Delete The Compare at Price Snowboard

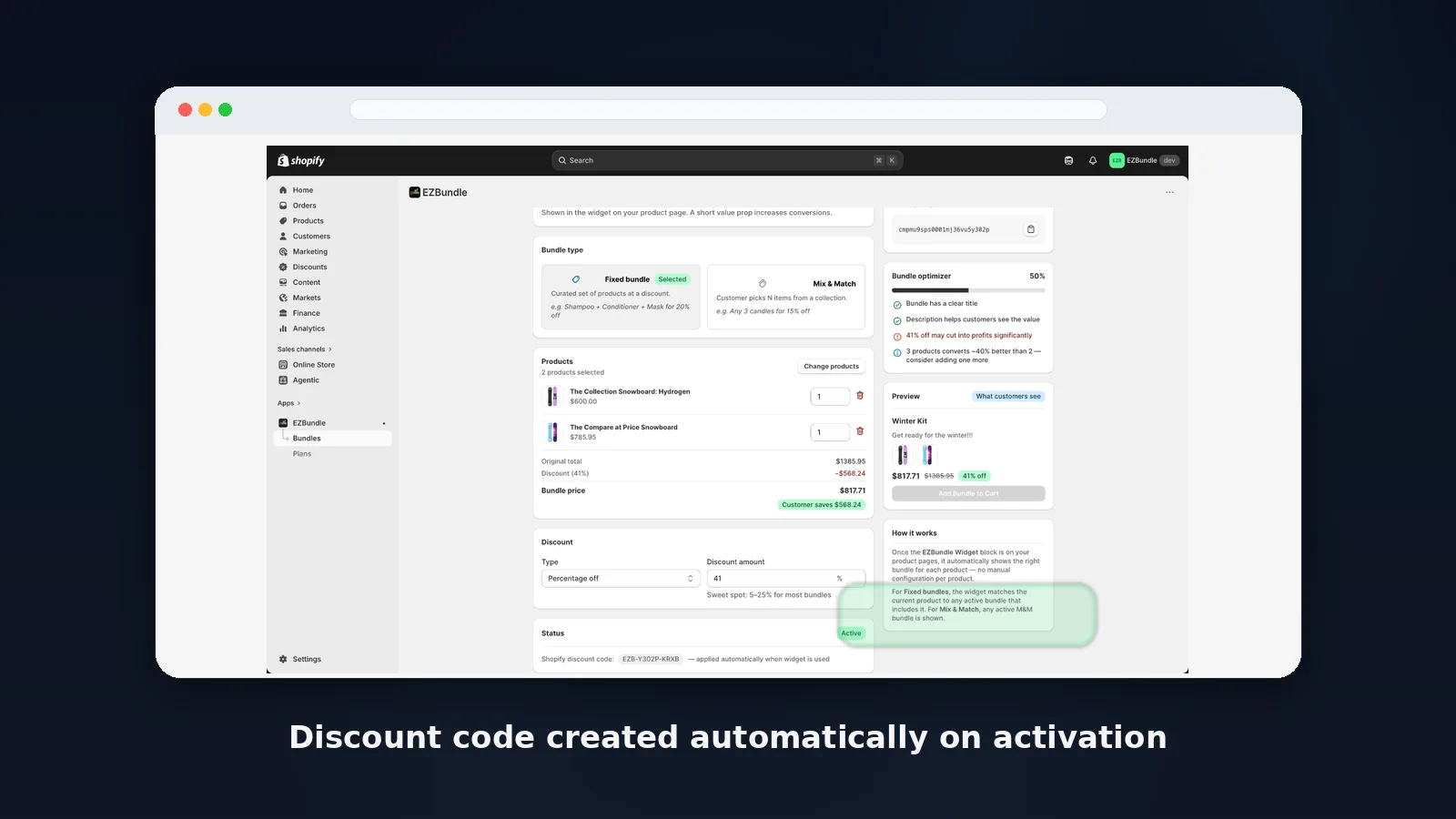pyautogui.click(x=860, y=431)
